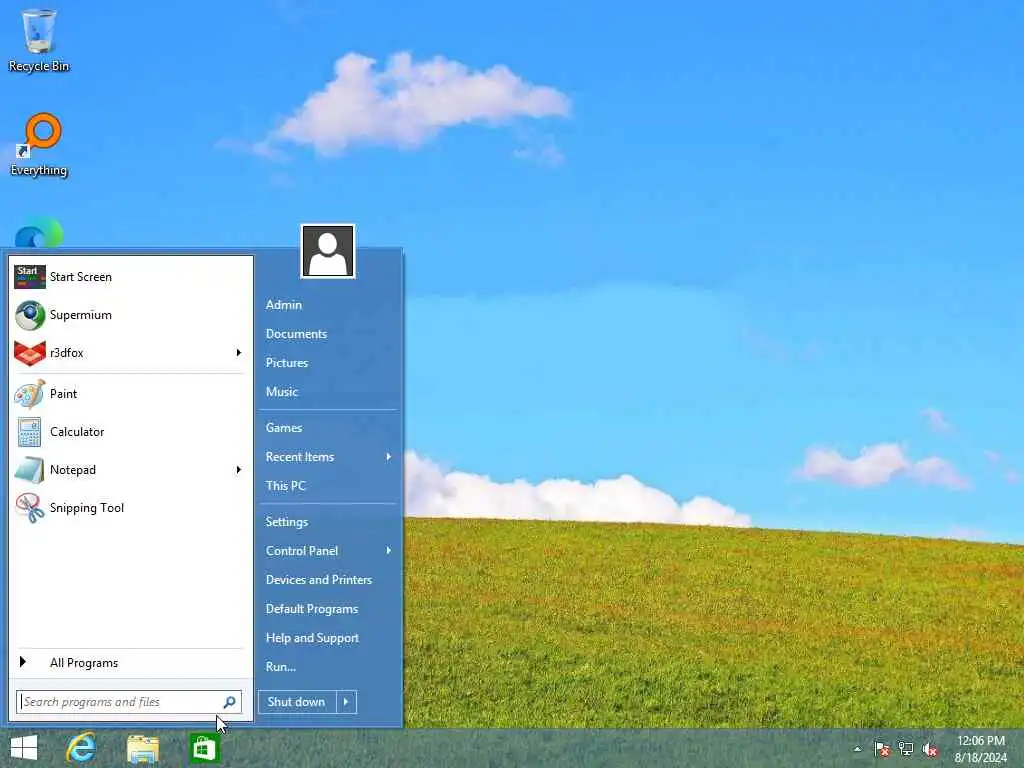Launch Supermium from its icon

click(30, 315)
